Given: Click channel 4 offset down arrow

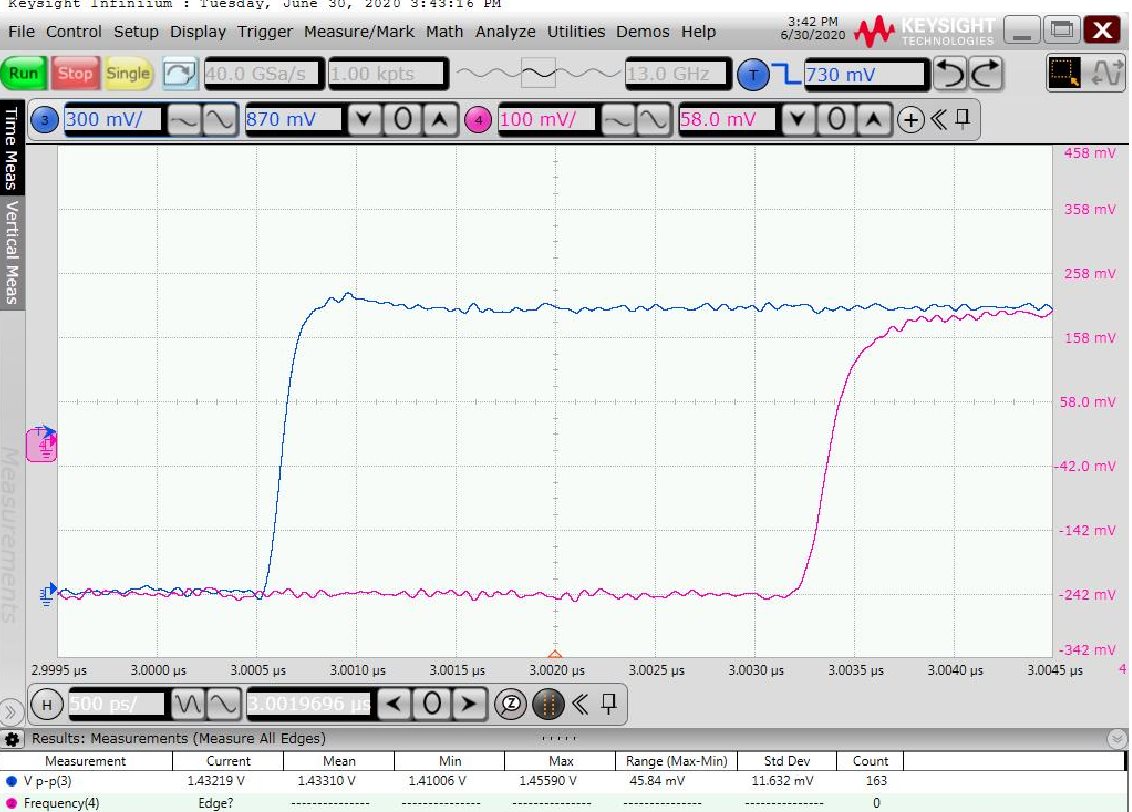Looking at the screenshot, I should tap(798, 120).
